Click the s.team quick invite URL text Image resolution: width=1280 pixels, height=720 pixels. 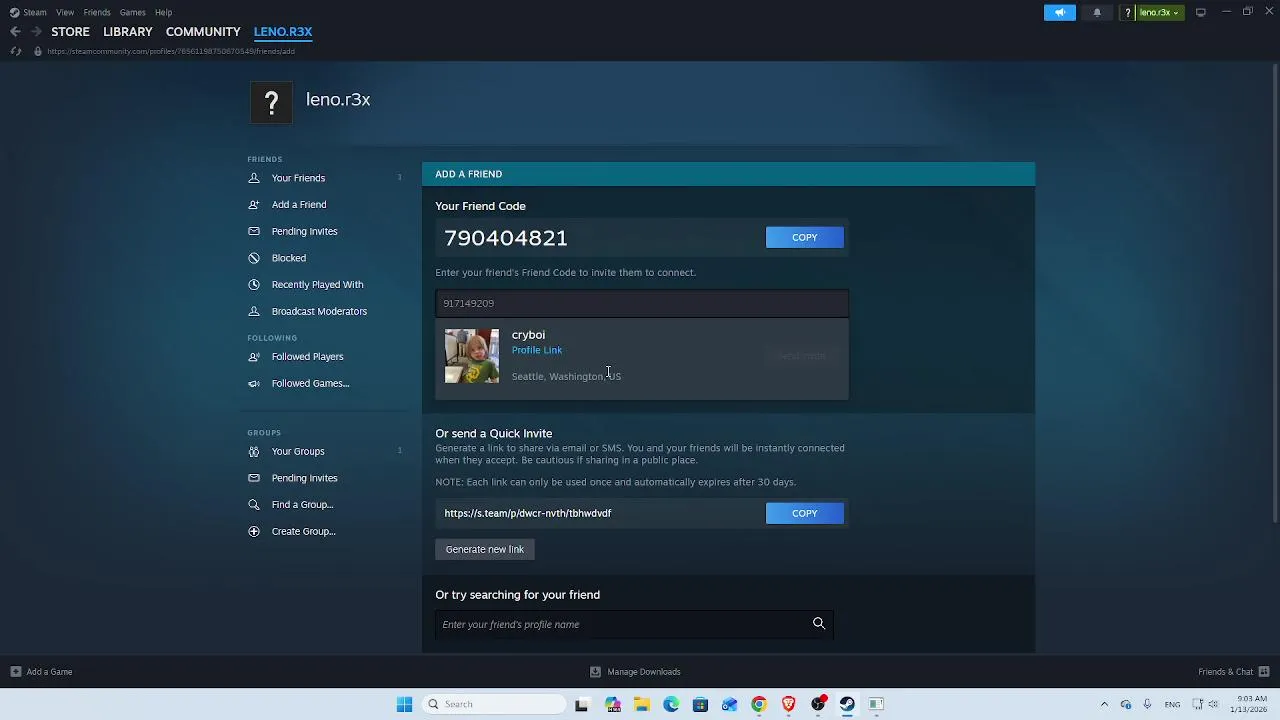pos(528,513)
